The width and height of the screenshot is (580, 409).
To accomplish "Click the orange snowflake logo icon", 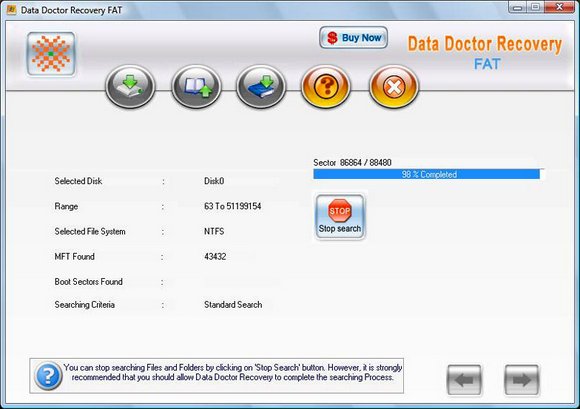I will pyautogui.click(x=51, y=54).
